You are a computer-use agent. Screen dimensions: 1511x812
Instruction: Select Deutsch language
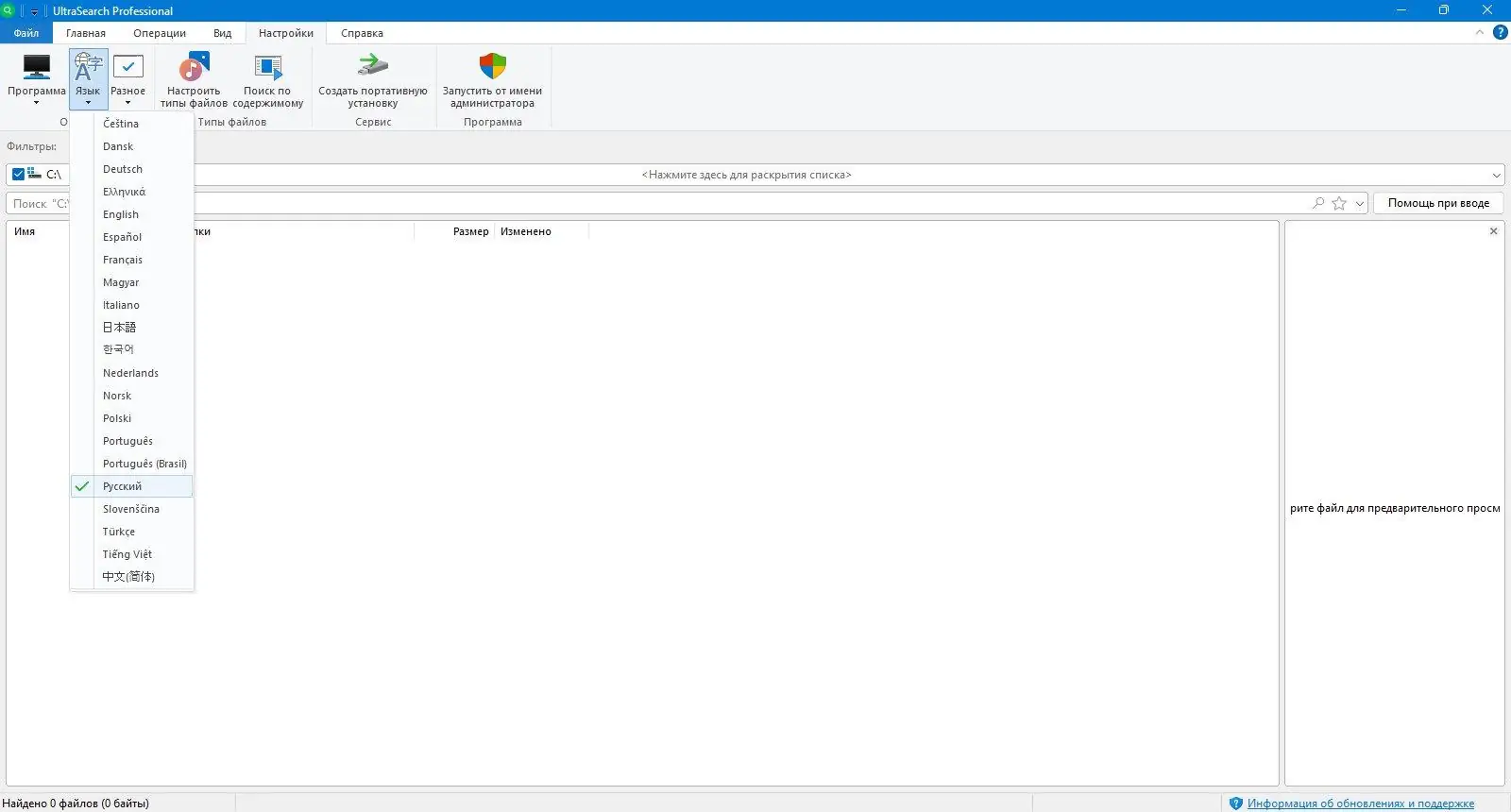tap(132, 169)
